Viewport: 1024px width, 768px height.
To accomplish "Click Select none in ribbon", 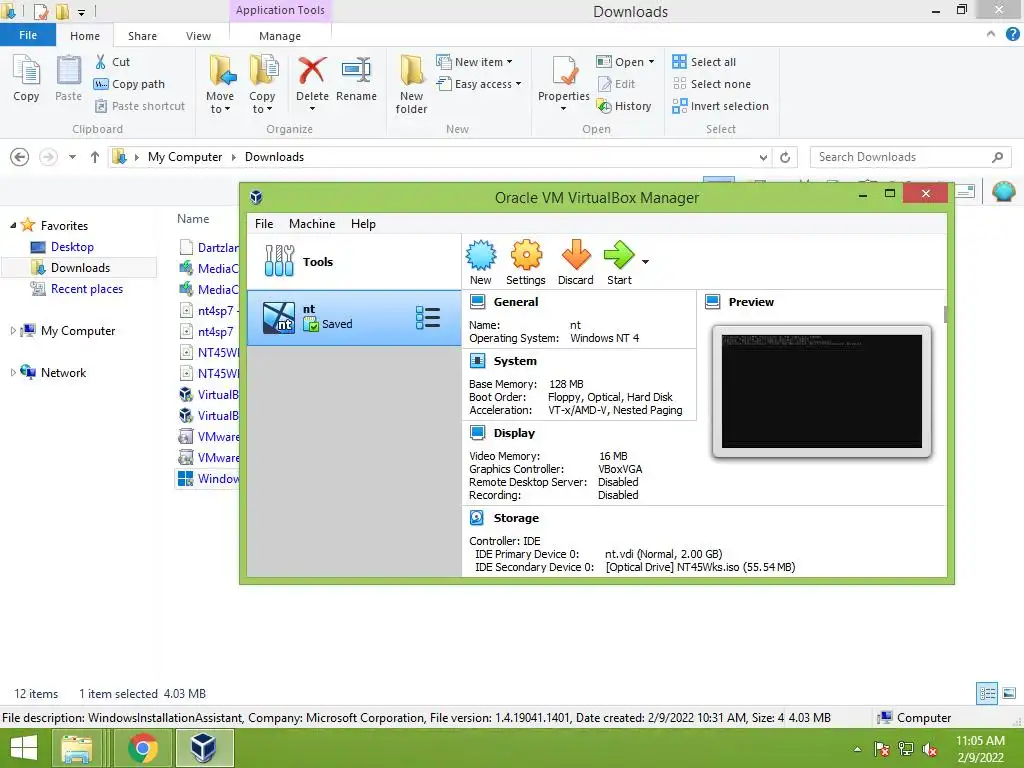I will [711, 84].
